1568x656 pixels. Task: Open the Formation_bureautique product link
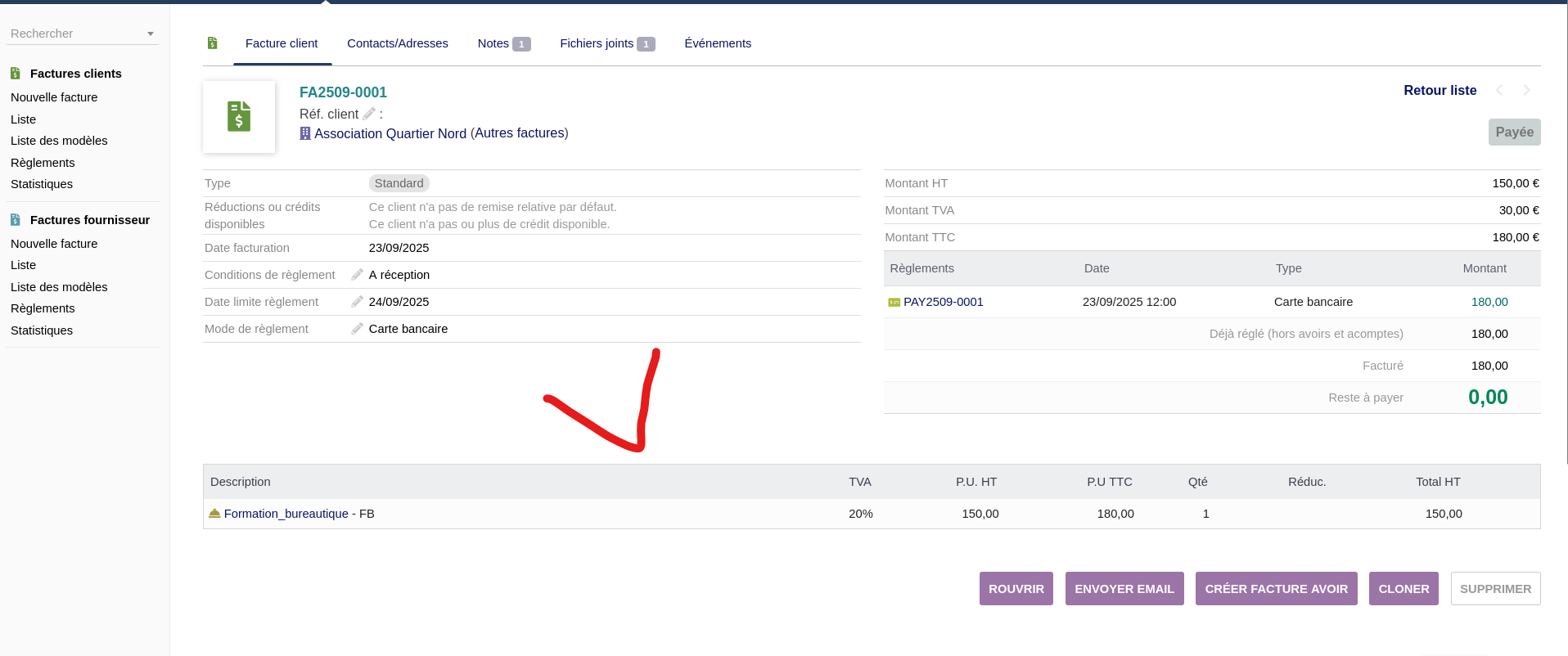point(286,514)
